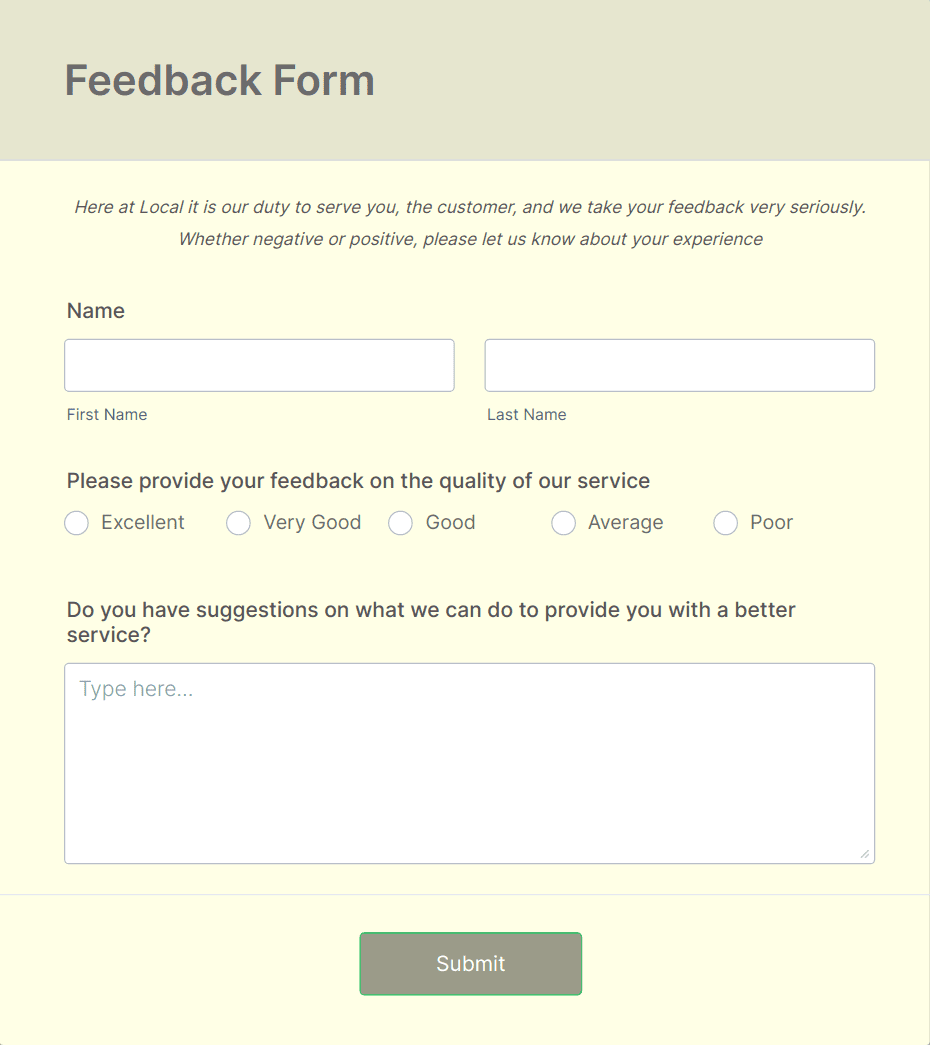930x1045 pixels.
Task: Click the Last Name caption text
Action: tap(526, 414)
